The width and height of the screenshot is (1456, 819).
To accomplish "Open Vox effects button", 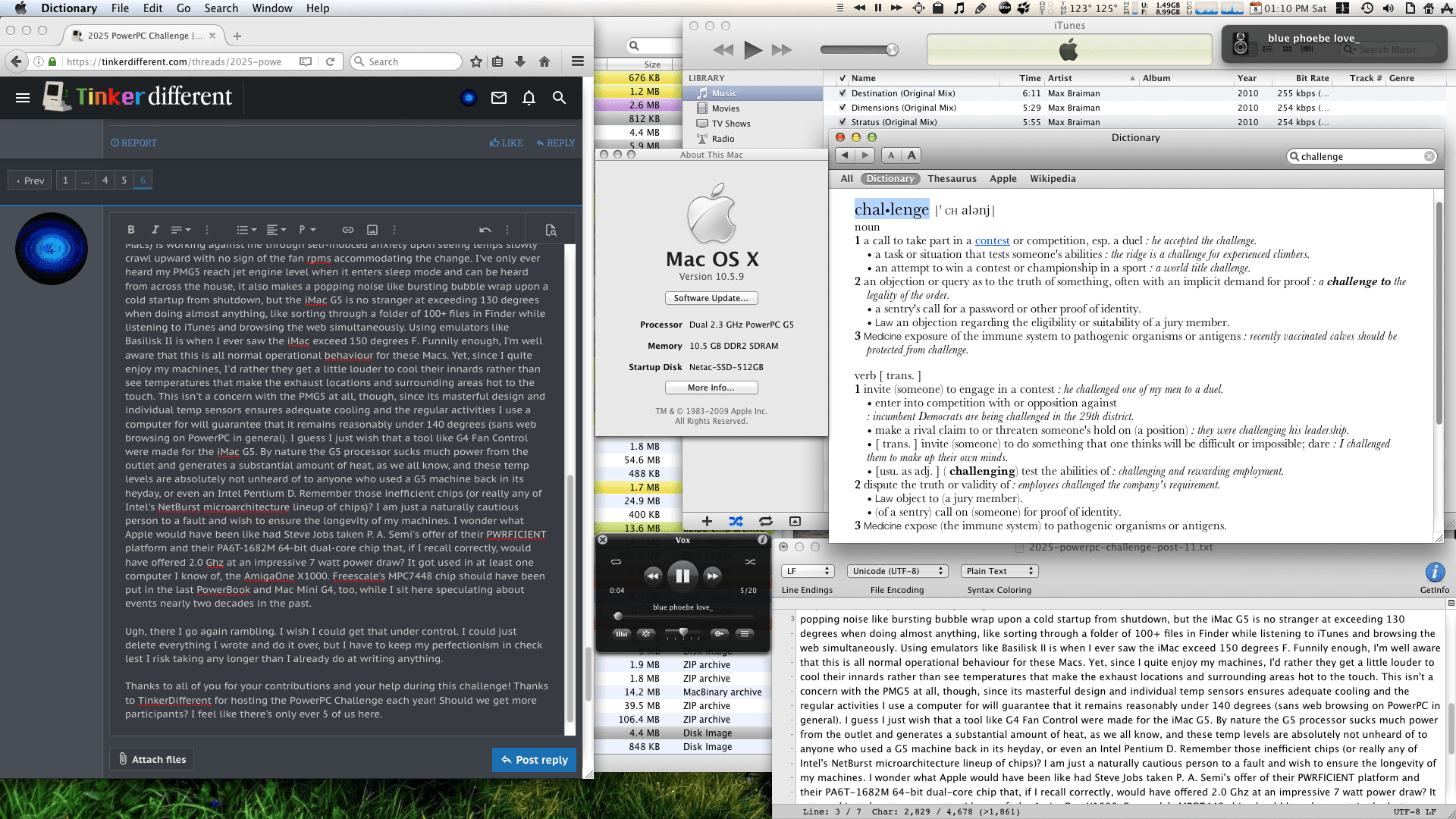I will point(646,633).
